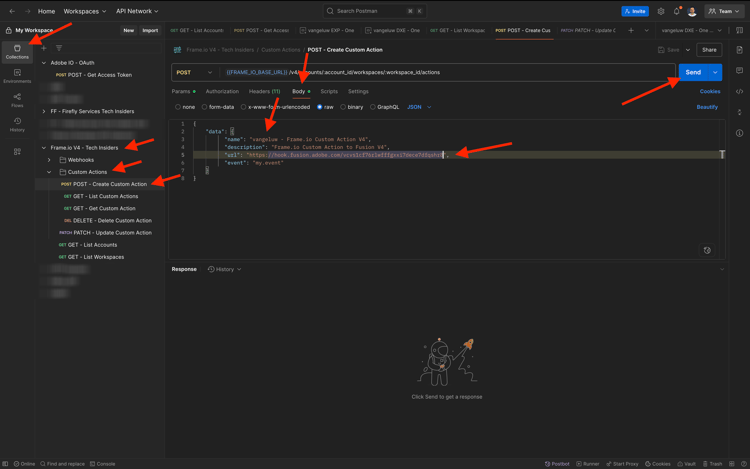Viewport: 750px width, 469px height.
Task: Click the plus icon to add new tab
Action: click(x=631, y=30)
